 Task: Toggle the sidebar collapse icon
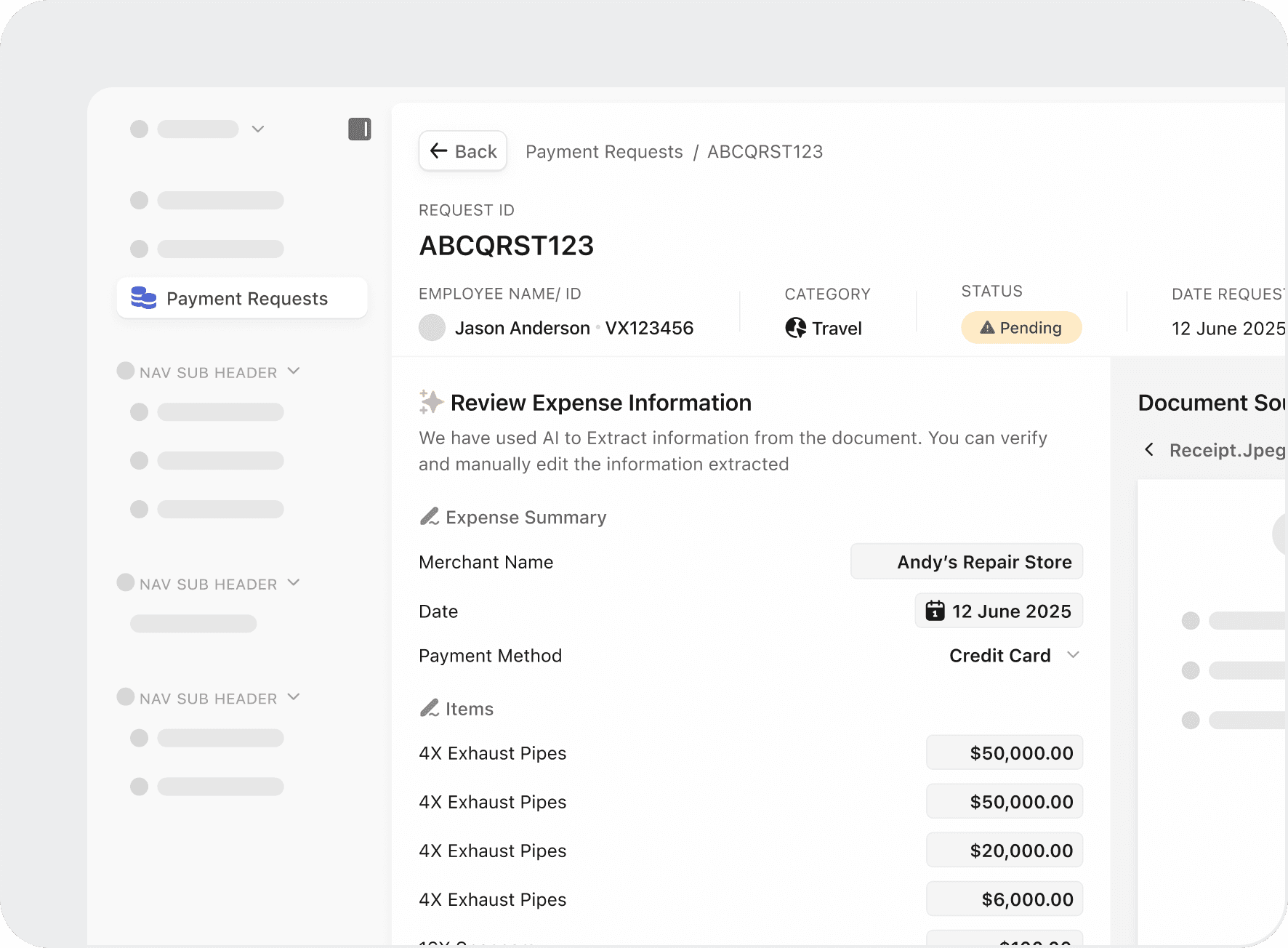(x=360, y=129)
